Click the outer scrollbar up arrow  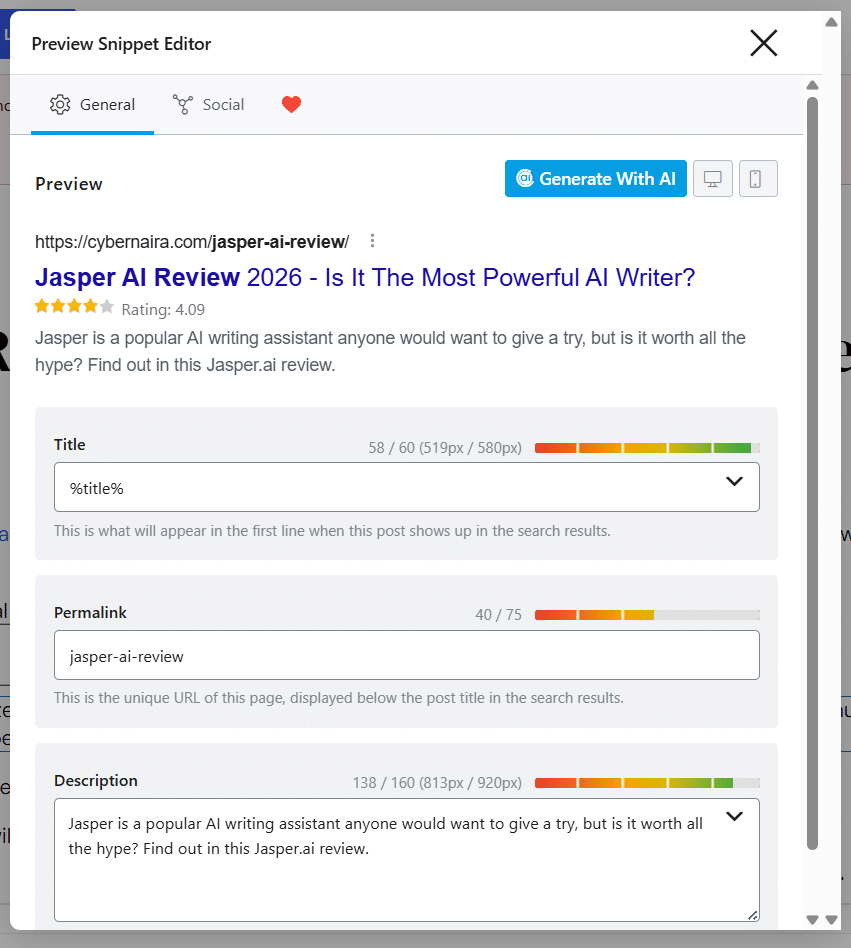[832, 22]
